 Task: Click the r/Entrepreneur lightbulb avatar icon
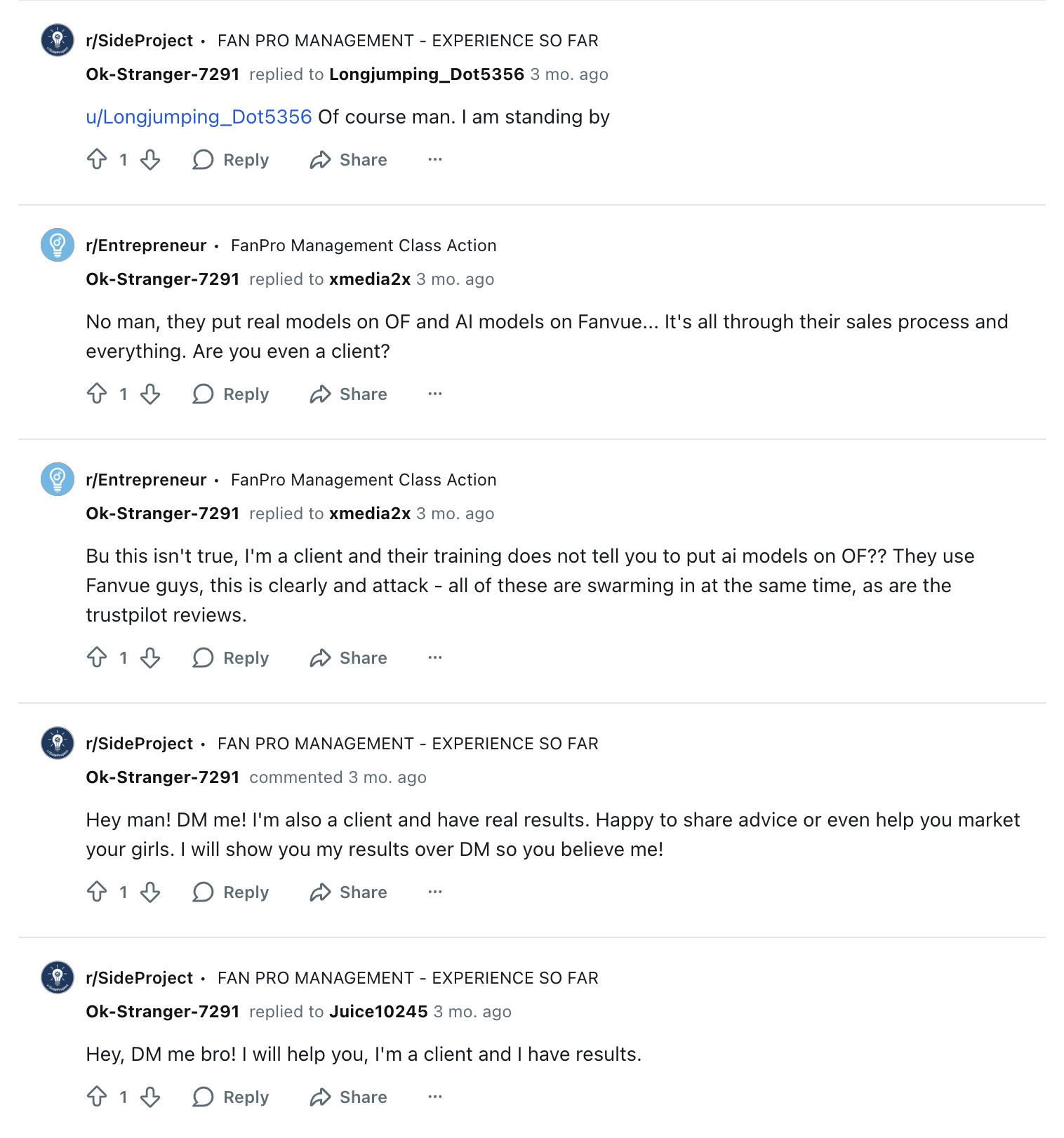click(x=57, y=245)
